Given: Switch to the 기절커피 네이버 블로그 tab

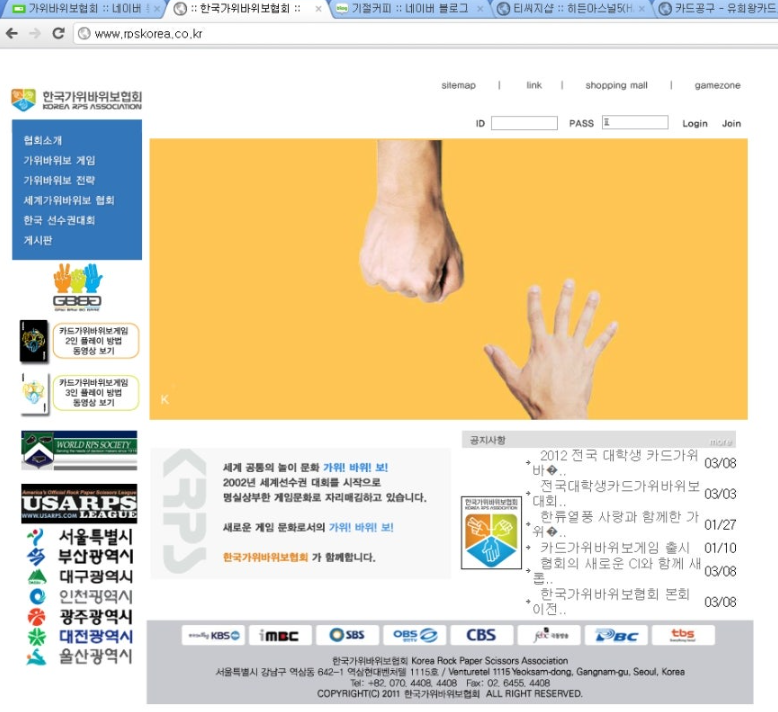Looking at the screenshot, I should point(409,8).
